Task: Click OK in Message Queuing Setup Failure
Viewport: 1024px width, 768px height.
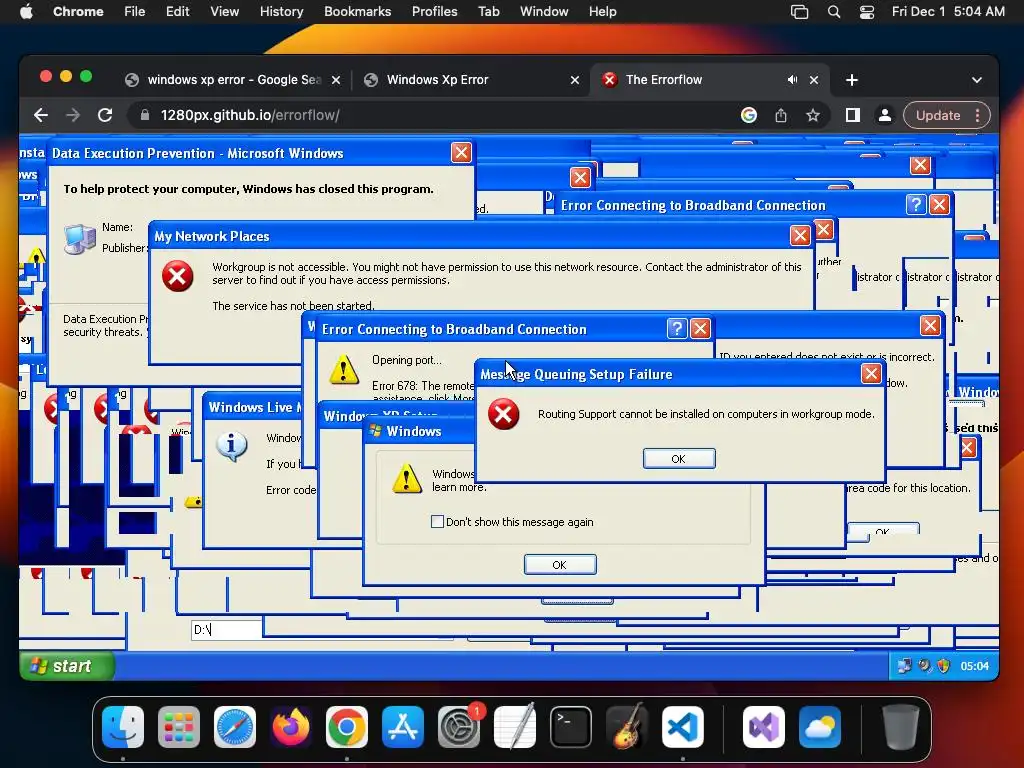Action: click(x=679, y=459)
